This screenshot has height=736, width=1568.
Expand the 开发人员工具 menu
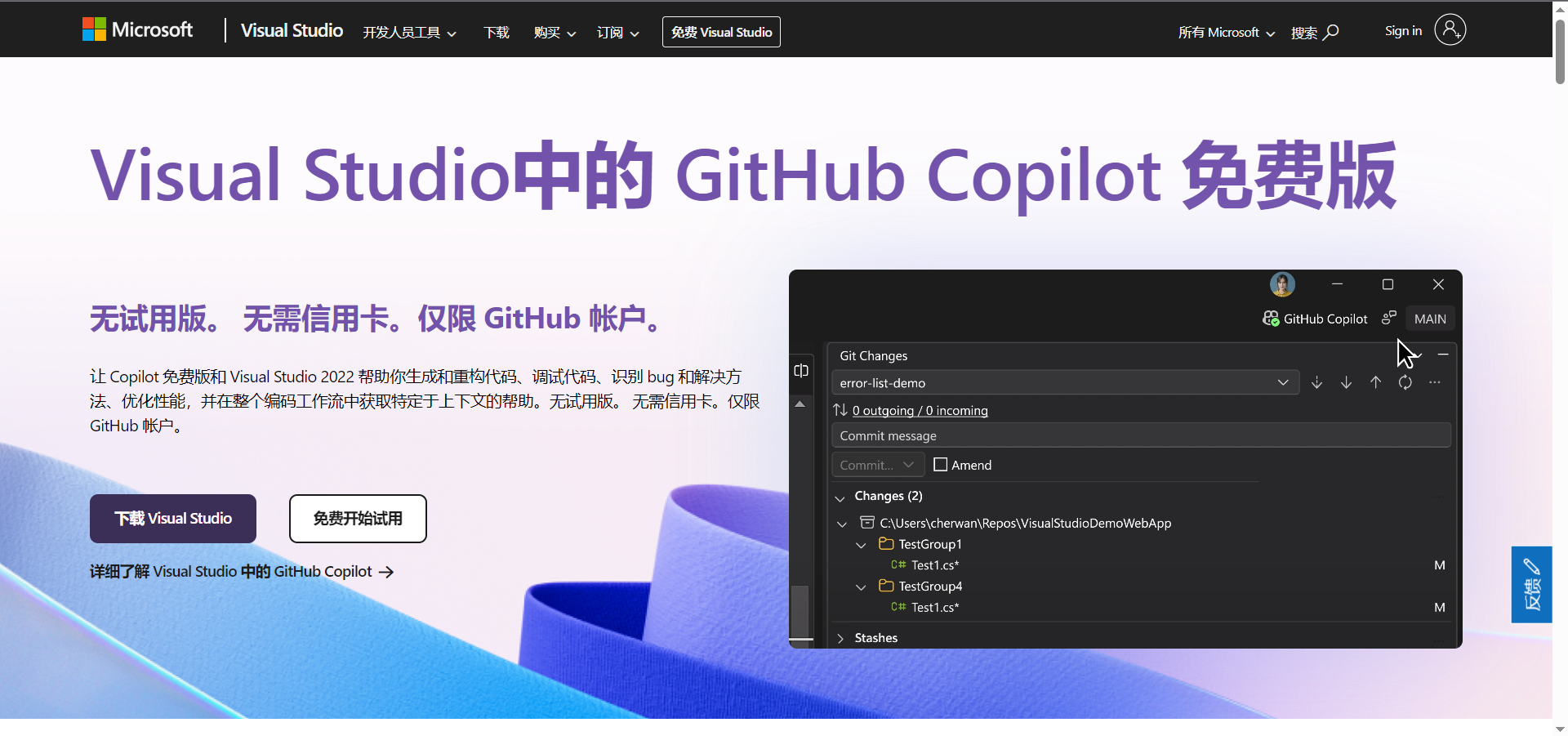409,33
